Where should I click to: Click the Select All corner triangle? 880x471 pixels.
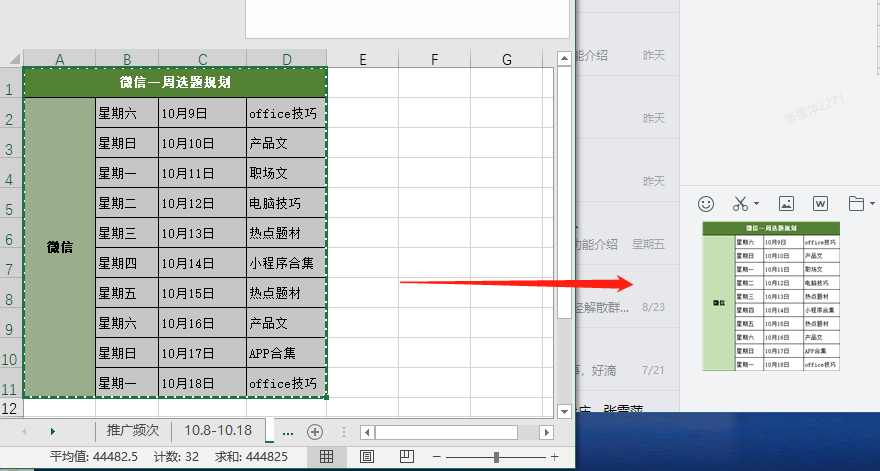pyautogui.click(x=13, y=58)
